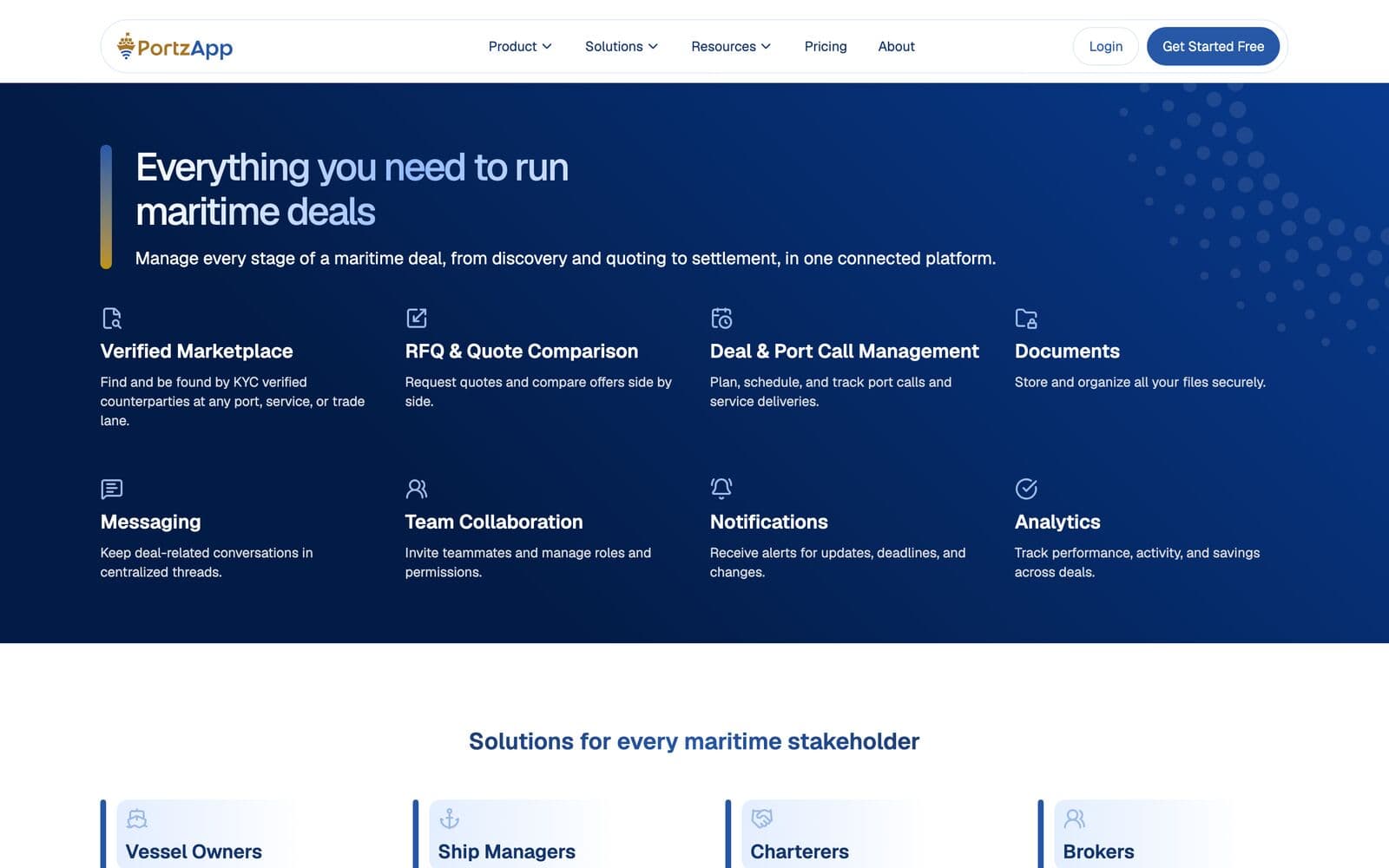Image resolution: width=1389 pixels, height=868 pixels.
Task: Click the Login button
Action: click(1106, 47)
